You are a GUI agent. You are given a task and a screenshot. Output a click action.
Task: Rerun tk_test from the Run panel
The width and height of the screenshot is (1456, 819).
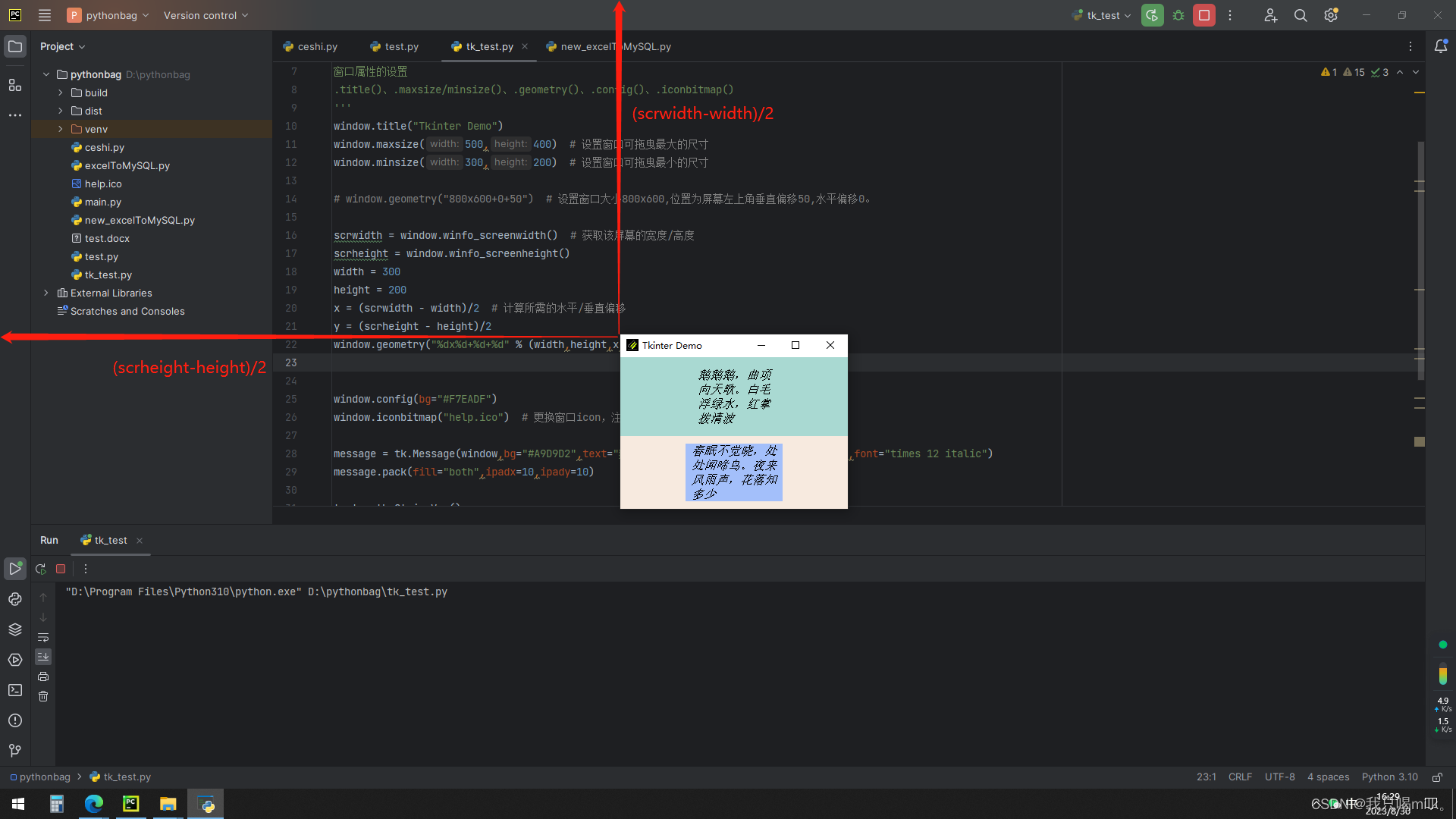tap(40, 569)
